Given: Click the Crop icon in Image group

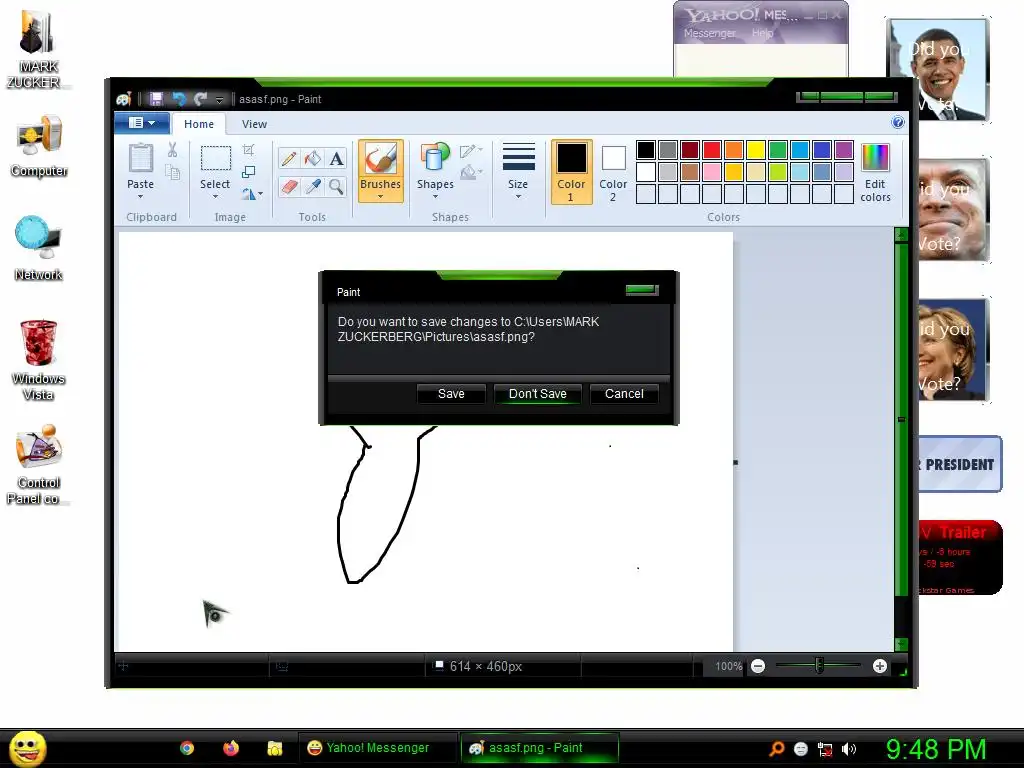Looking at the screenshot, I should point(248,150).
